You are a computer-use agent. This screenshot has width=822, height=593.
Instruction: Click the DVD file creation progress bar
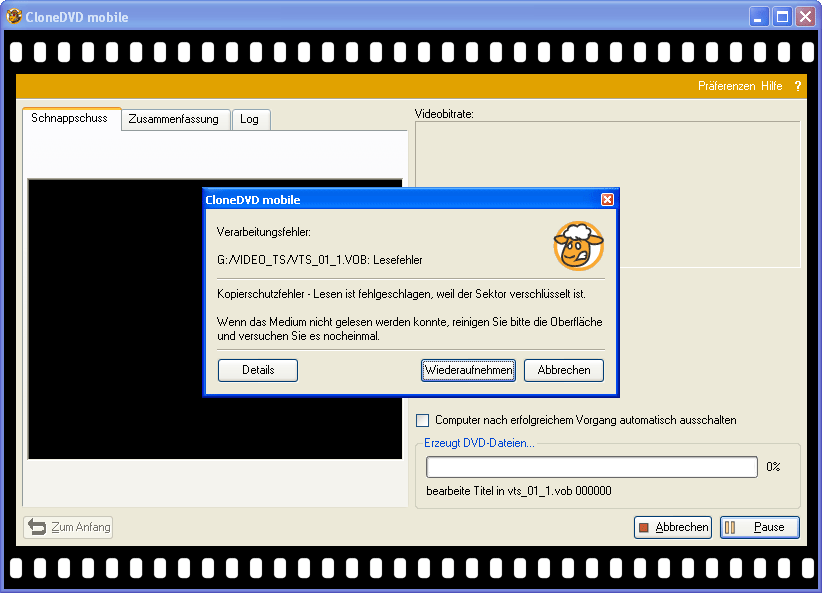click(592, 467)
